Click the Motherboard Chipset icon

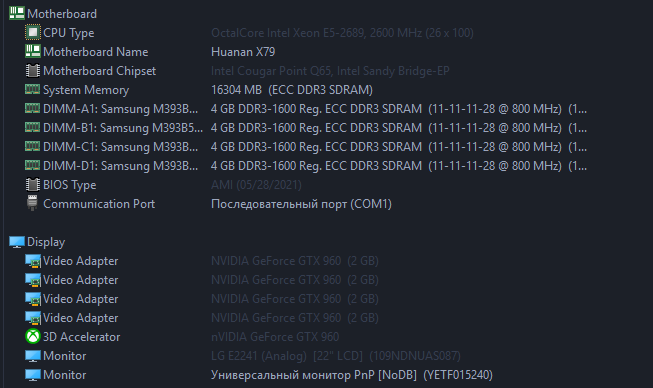pyautogui.click(x=32, y=71)
